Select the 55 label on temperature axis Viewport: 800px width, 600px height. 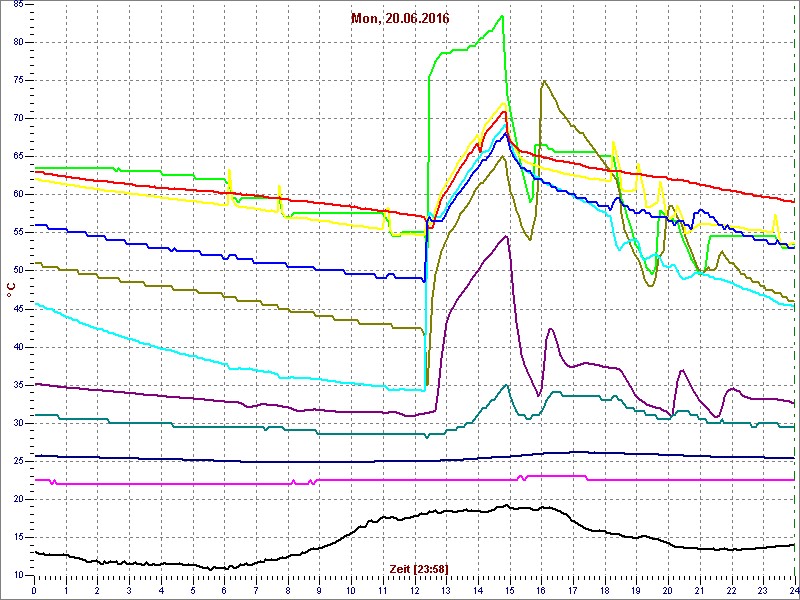(18, 233)
